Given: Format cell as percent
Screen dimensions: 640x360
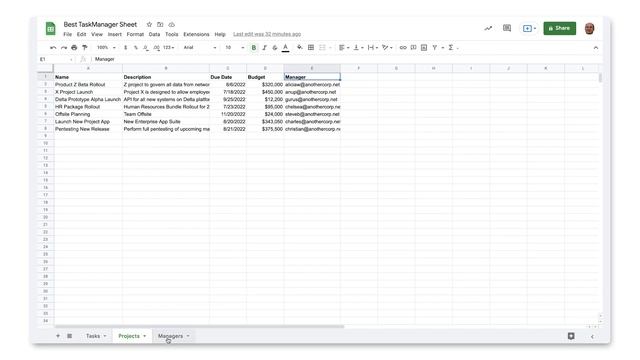Looking at the screenshot, I should (x=136, y=48).
